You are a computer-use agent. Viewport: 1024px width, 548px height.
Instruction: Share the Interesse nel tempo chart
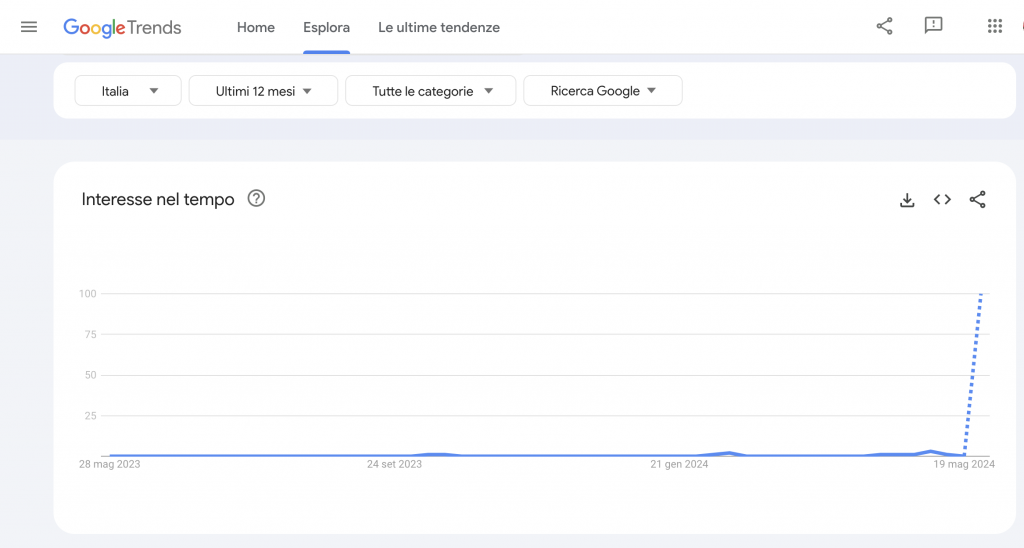pyautogui.click(x=977, y=199)
